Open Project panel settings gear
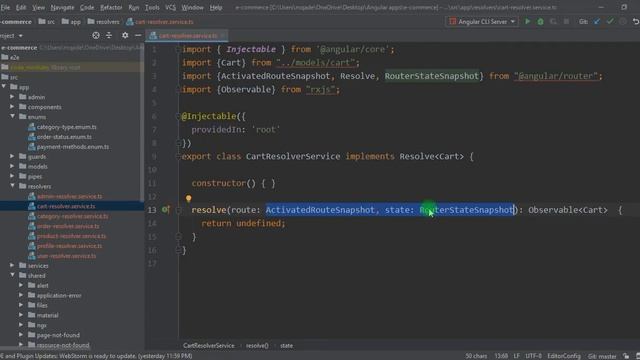640x360 pixels. [x=125, y=36]
